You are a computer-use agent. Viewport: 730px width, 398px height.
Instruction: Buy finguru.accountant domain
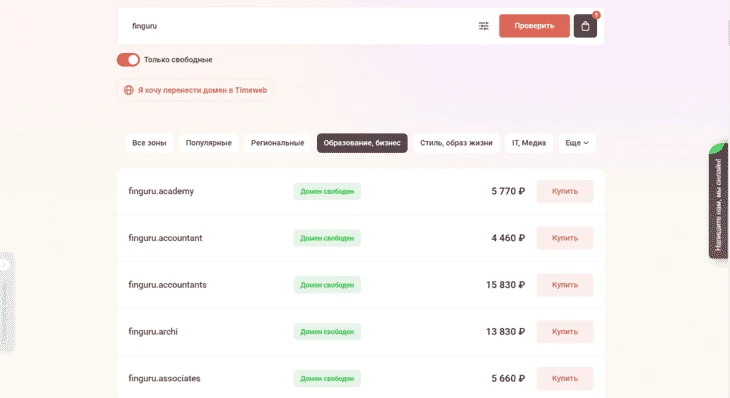(565, 238)
